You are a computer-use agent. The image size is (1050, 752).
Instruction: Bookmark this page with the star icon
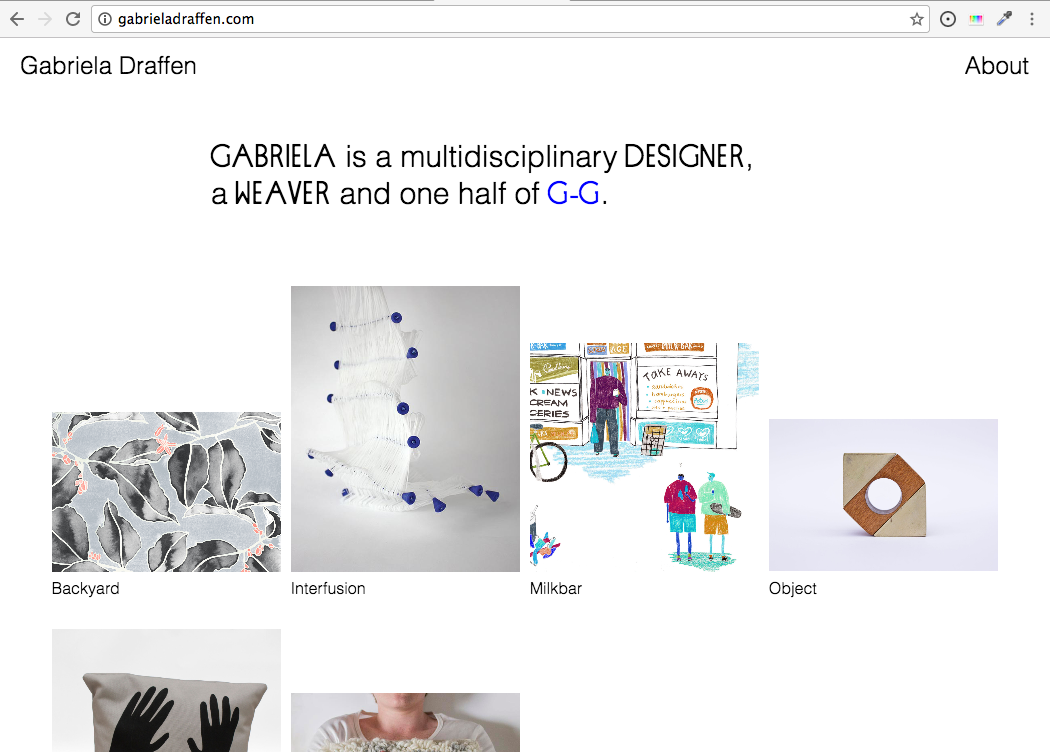coord(917,19)
